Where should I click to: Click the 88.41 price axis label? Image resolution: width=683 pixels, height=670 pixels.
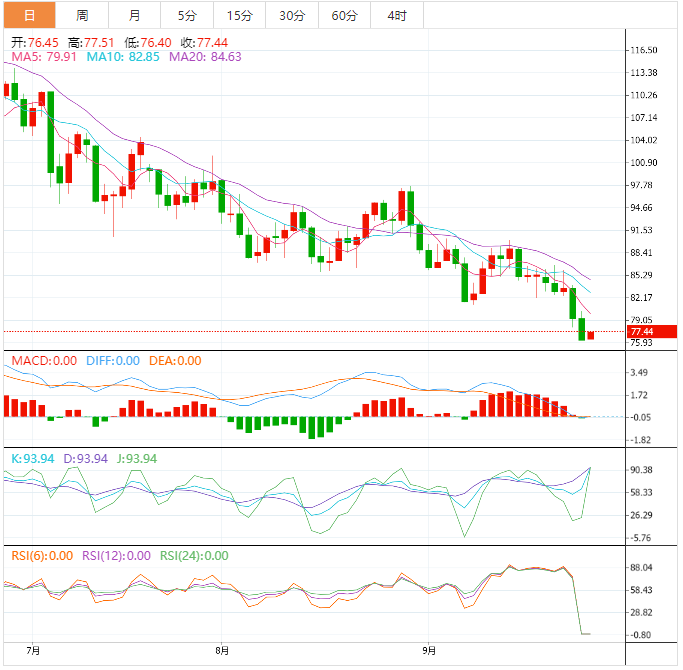click(641, 253)
